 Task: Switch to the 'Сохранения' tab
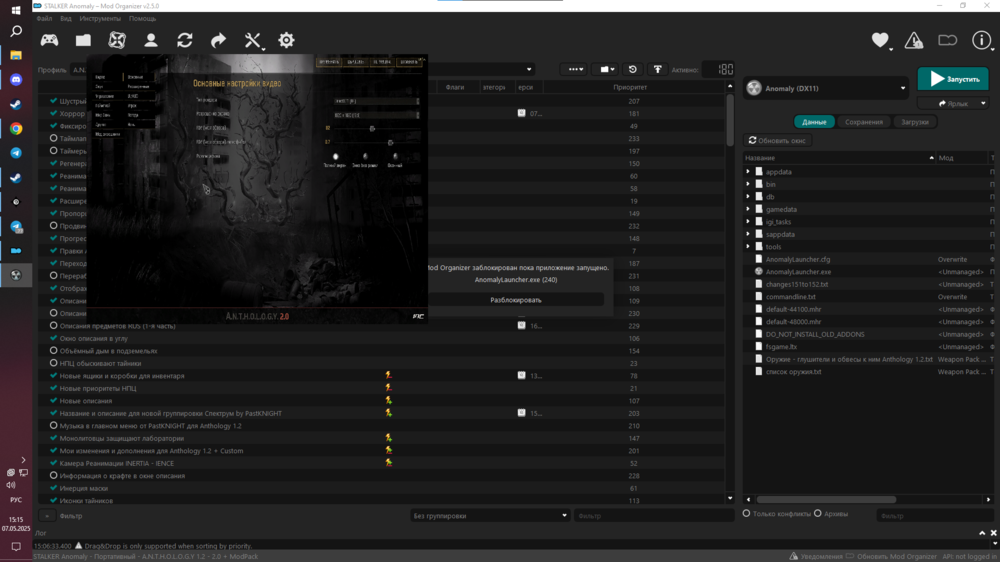click(863, 122)
